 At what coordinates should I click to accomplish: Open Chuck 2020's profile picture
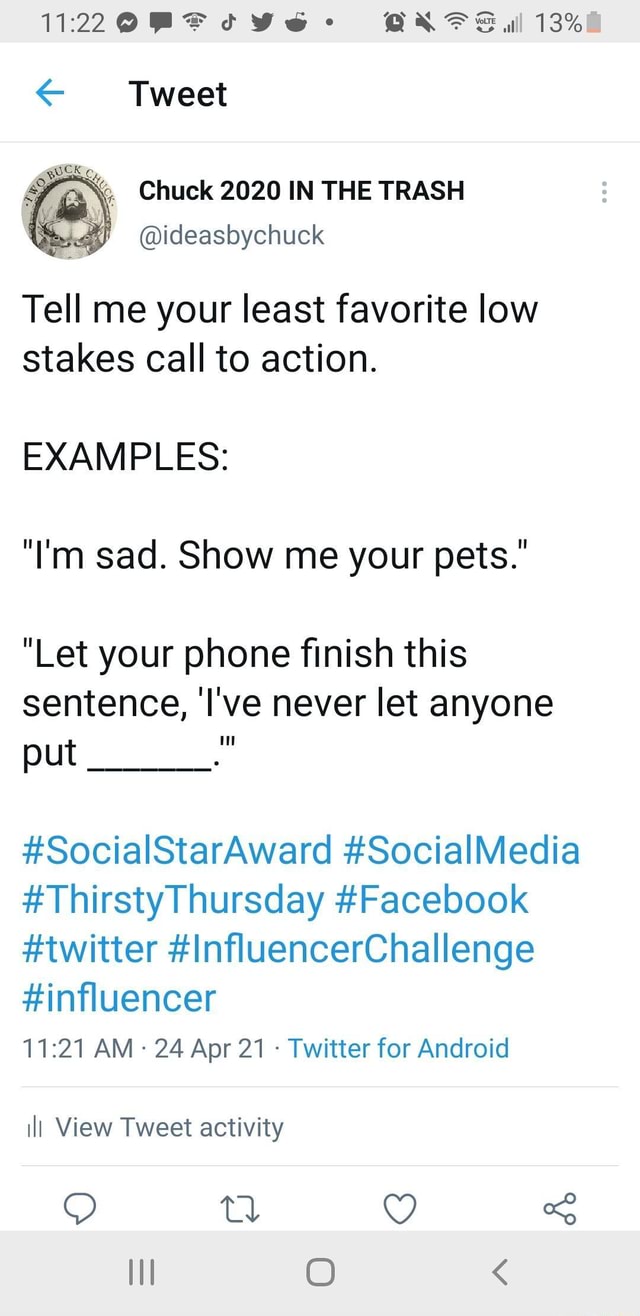click(x=68, y=212)
